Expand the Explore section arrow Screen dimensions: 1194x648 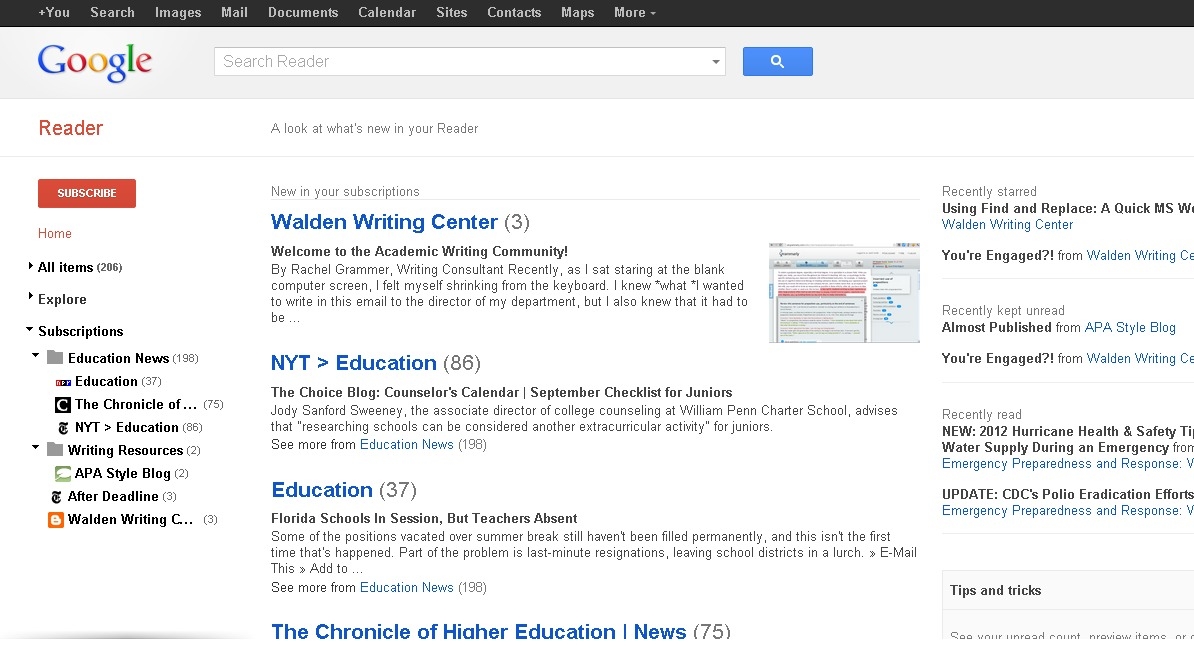click(x=30, y=296)
